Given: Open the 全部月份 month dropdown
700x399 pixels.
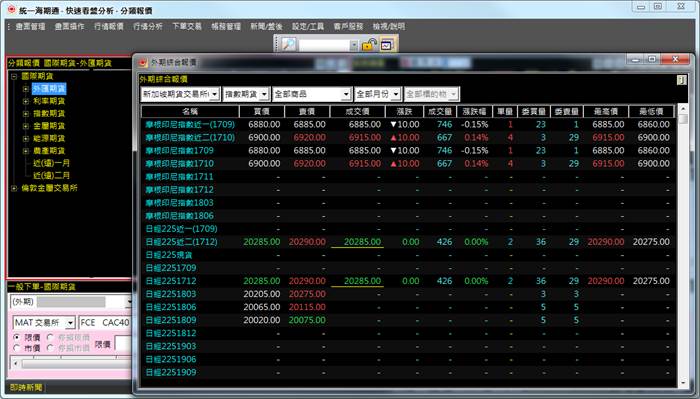Looking at the screenshot, I should pos(396,94).
